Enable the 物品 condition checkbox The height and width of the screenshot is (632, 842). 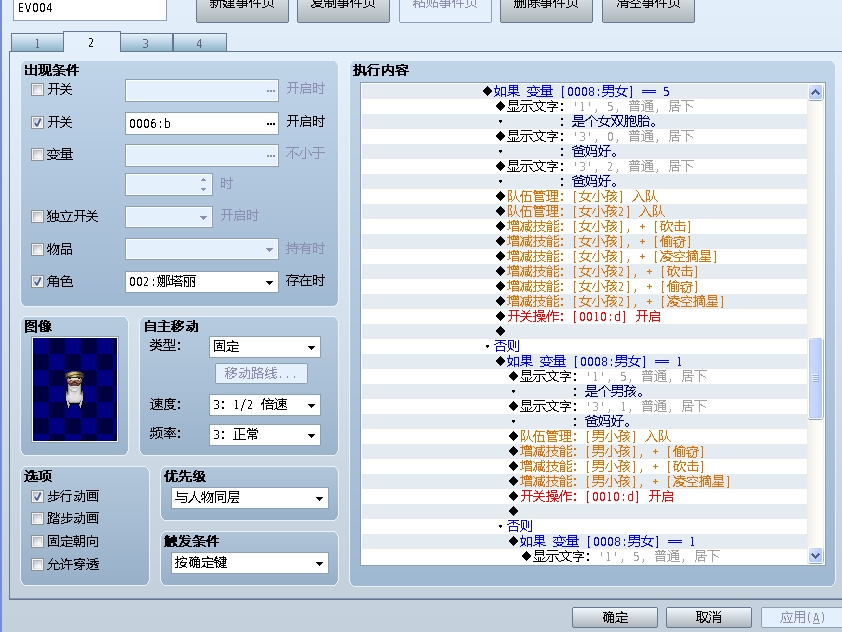tap(37, 249)
